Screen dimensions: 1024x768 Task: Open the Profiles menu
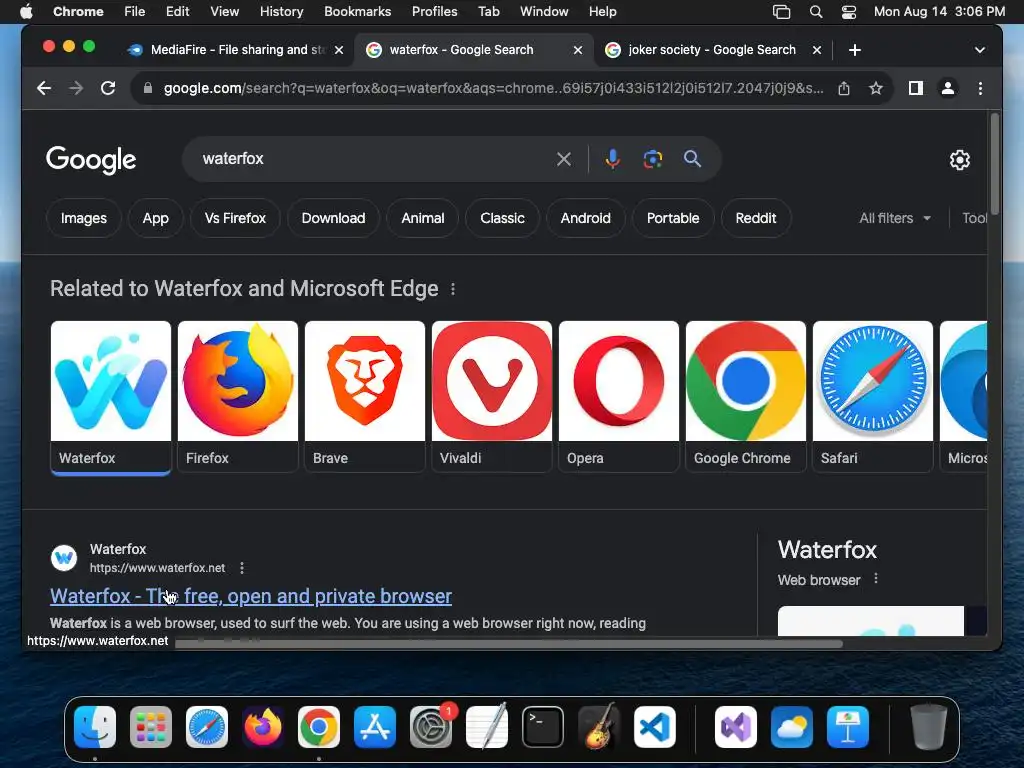tap(434, 12)
